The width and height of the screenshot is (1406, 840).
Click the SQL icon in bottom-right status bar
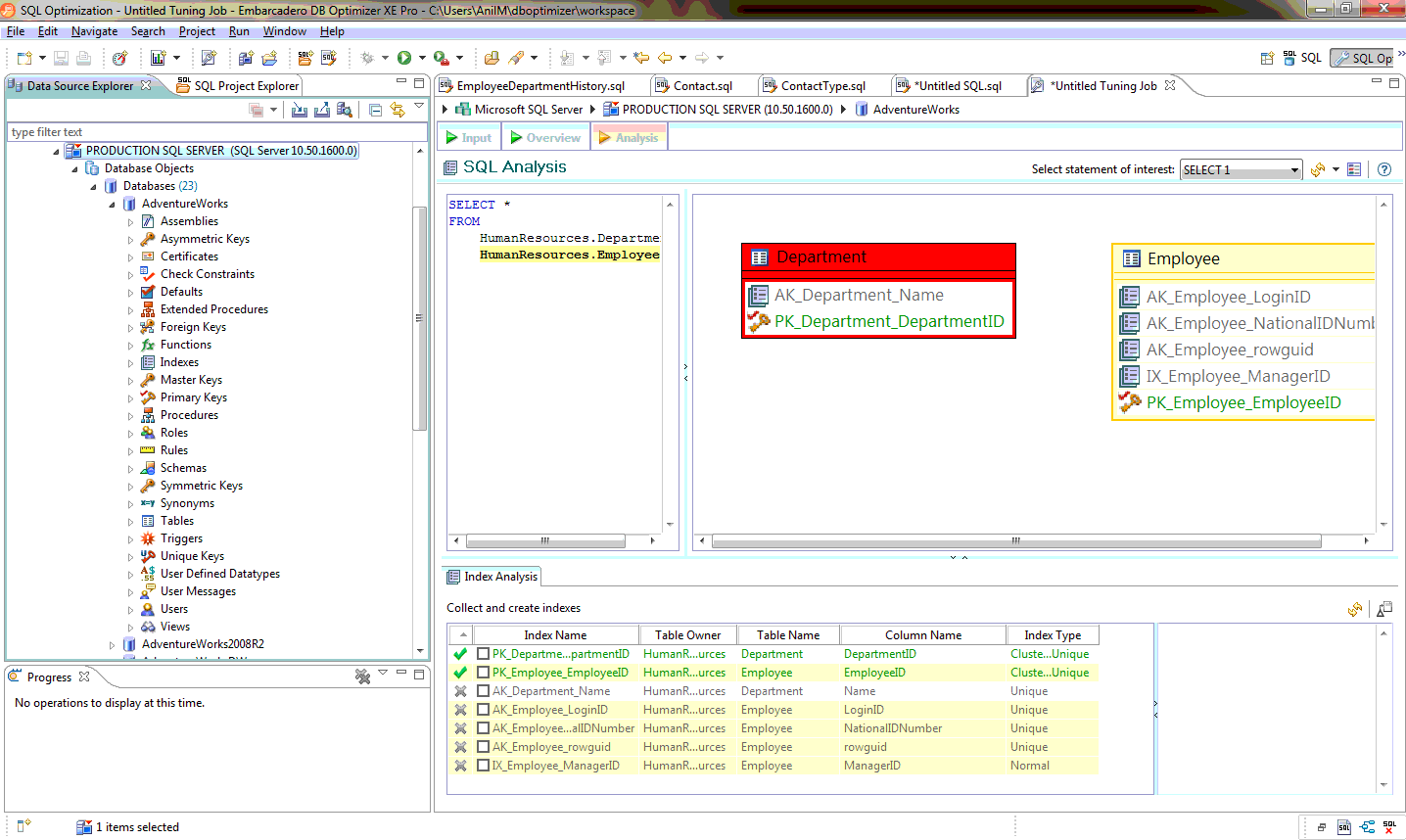(x=1344, y=827)
